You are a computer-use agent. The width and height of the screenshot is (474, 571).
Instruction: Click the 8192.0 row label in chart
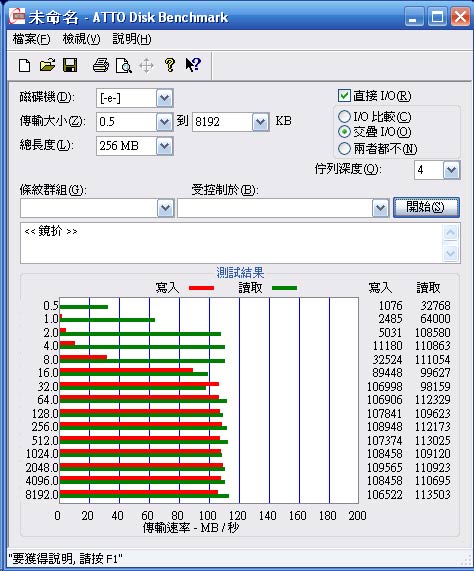pyautogui.click(x=42, y=495)
